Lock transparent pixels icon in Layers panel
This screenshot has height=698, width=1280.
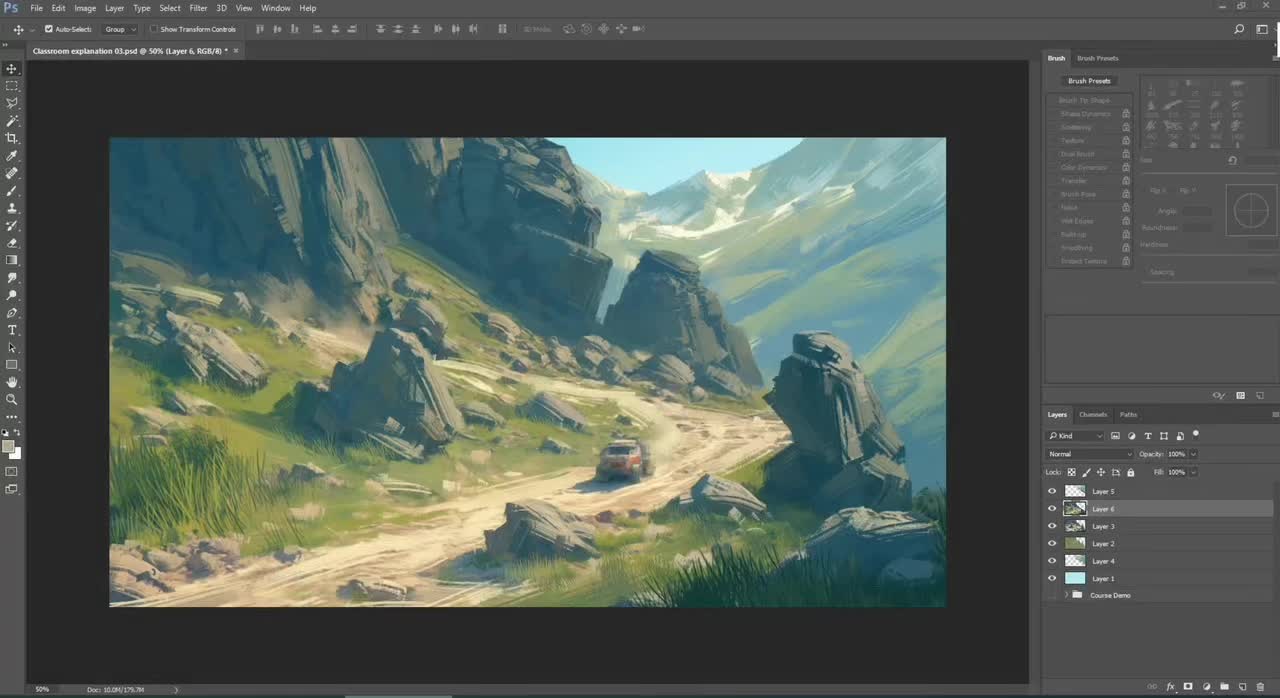tap(1072, 472)
